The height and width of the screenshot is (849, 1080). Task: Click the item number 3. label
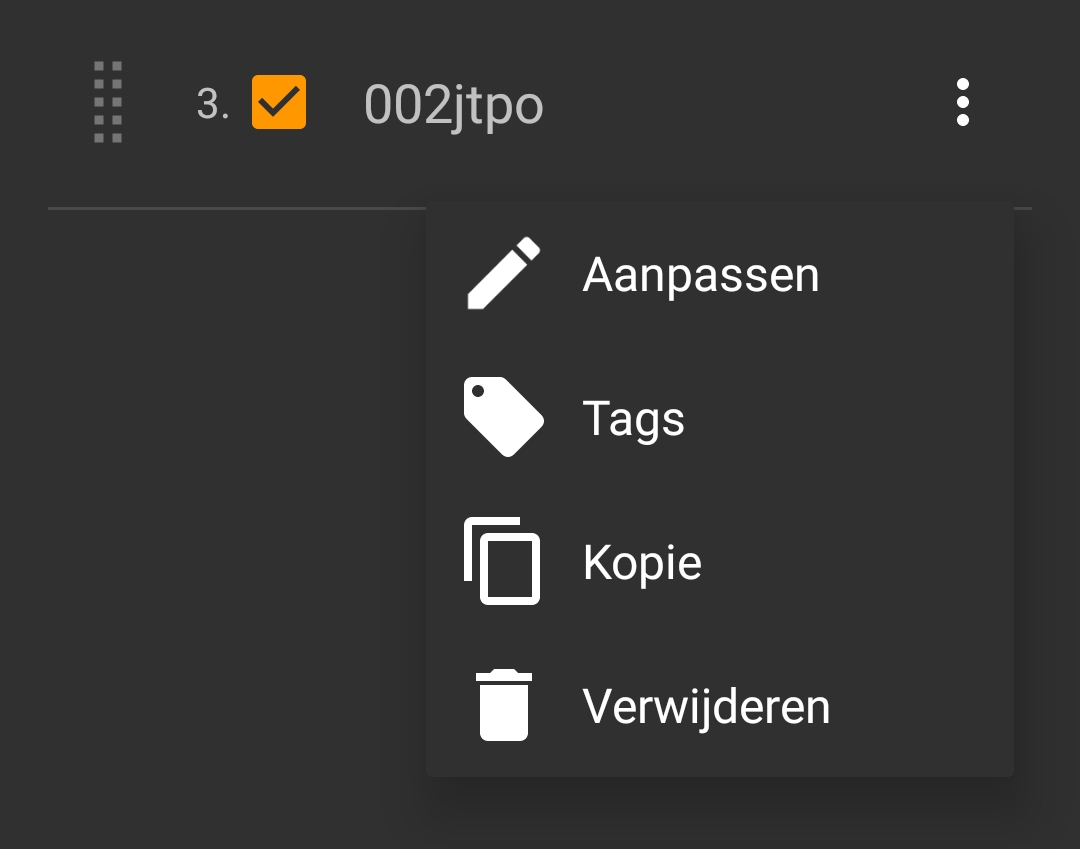click(213, 104)
